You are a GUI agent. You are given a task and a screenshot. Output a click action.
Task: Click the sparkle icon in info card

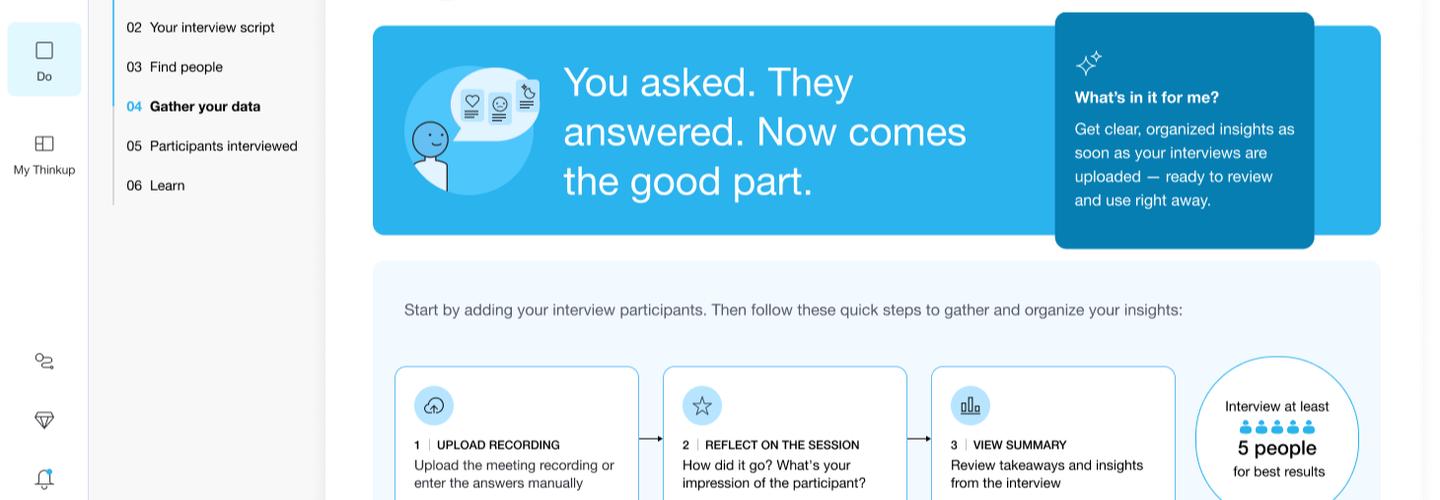(1088, 63)
